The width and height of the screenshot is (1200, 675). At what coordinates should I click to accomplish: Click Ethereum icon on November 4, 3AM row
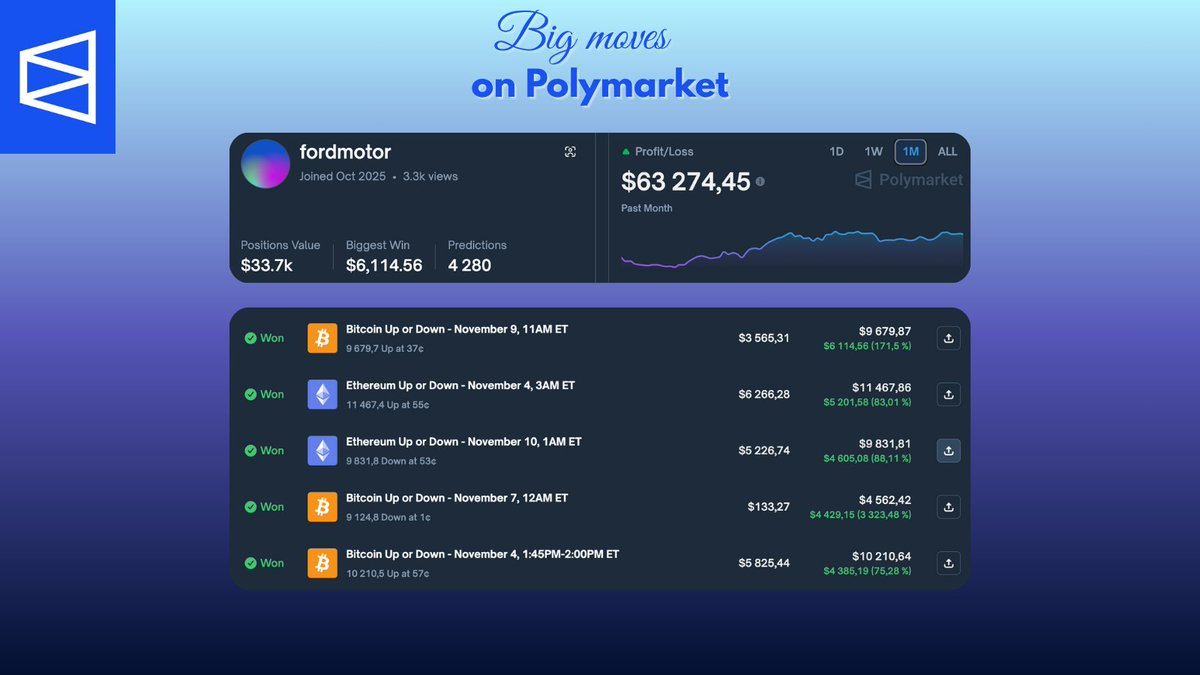[322, 394]
